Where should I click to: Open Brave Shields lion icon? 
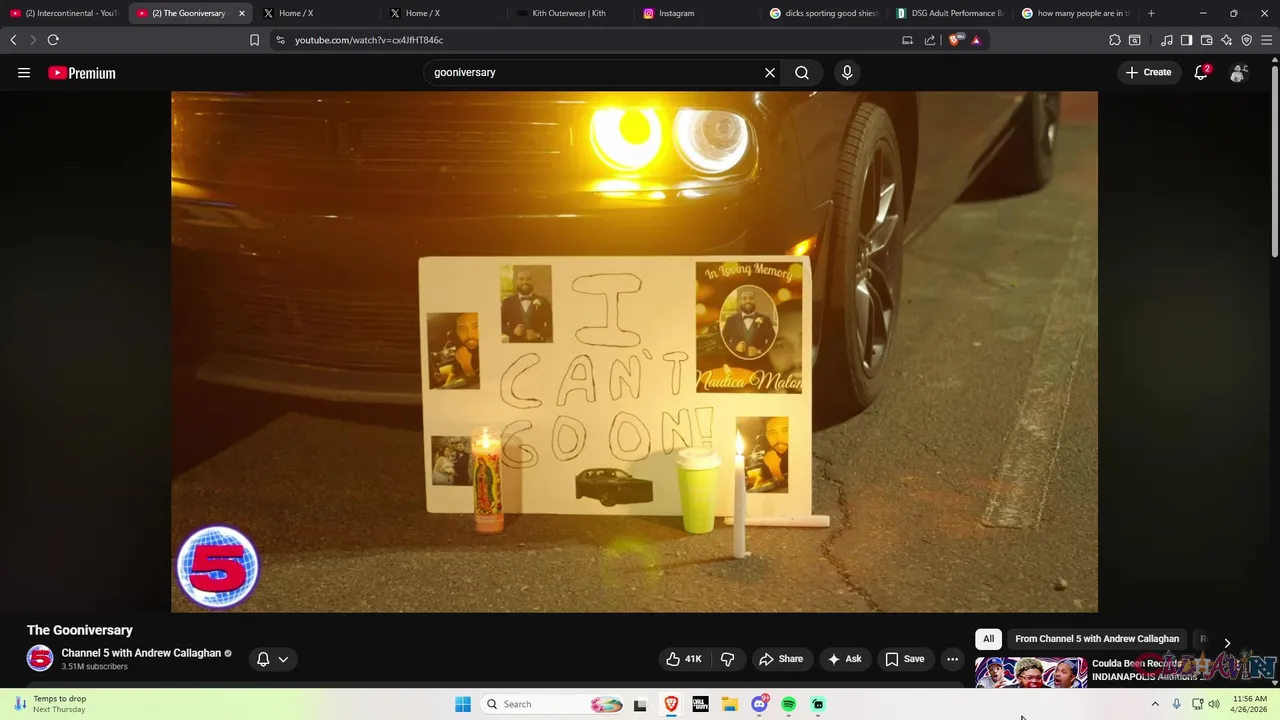(954, 40)
